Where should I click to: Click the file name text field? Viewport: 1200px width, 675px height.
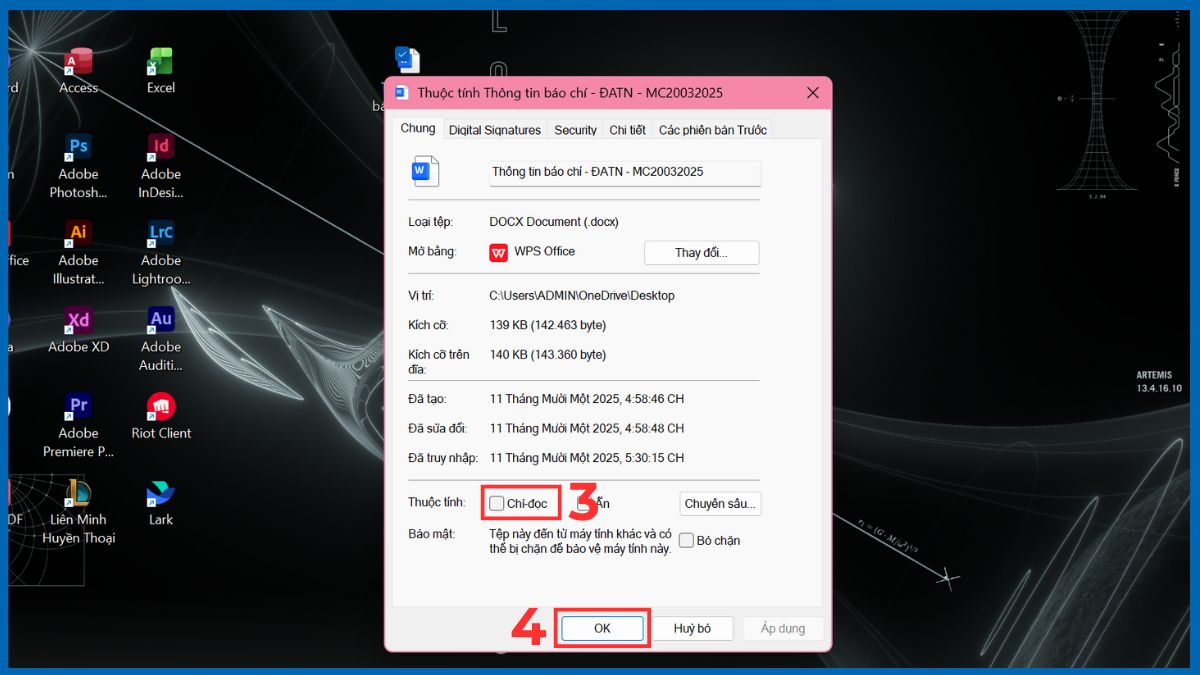pyautogui.click(x=625, y=172)
